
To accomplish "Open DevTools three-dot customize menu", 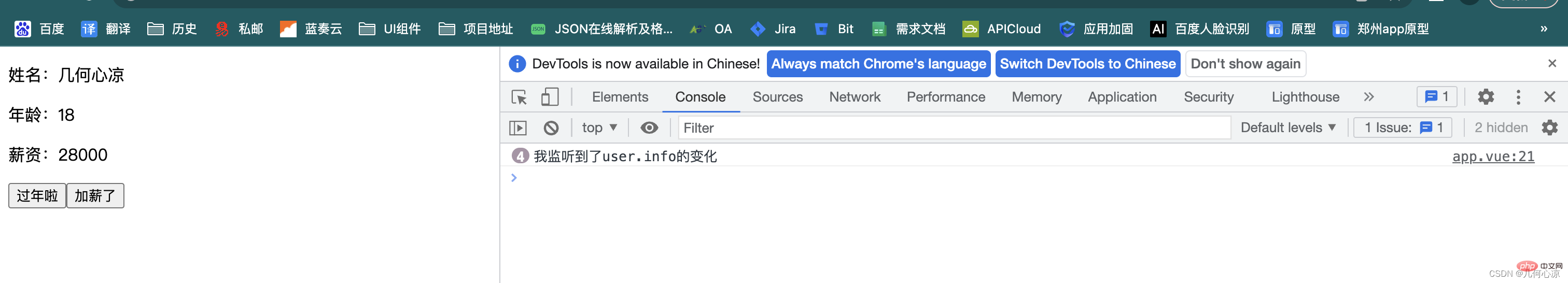I will (1518, 97).
